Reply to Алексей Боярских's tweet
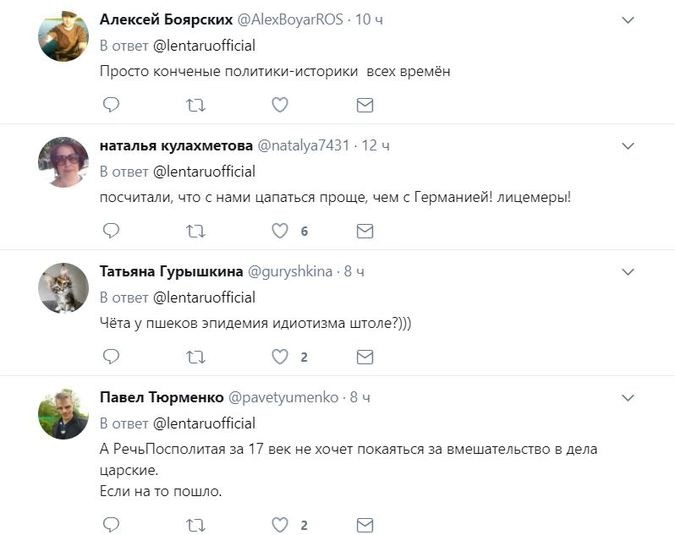Viewport: 675px width, 535px height. (x=111, y=104)
